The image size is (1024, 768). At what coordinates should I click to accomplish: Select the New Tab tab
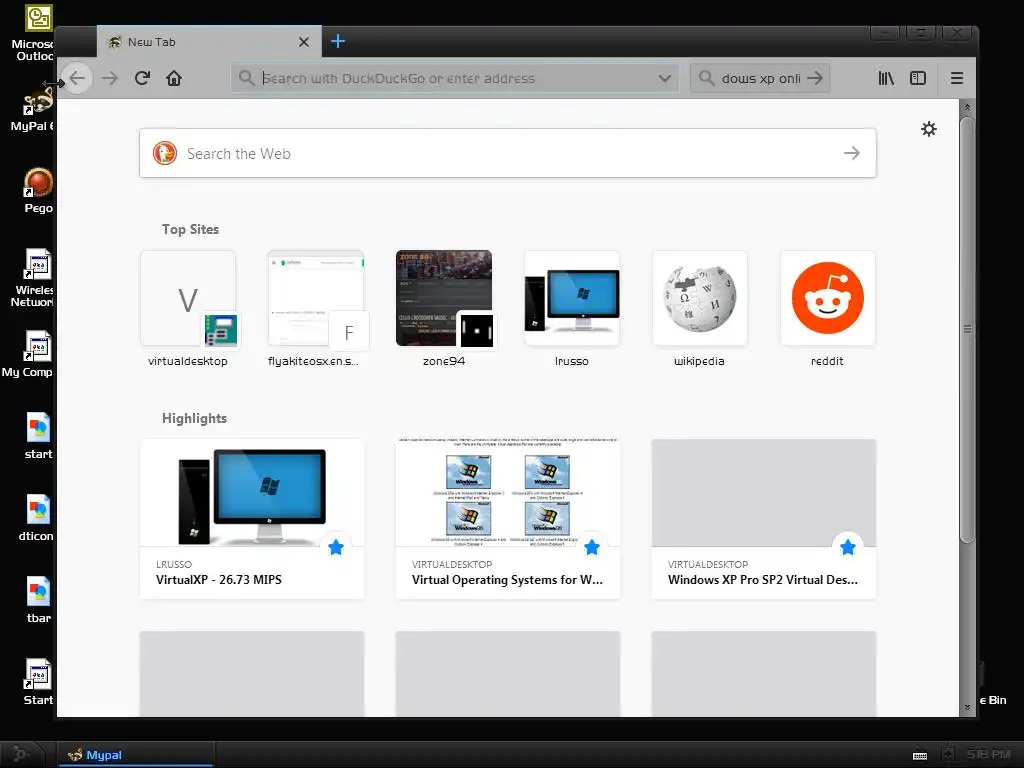click(209, 42)
